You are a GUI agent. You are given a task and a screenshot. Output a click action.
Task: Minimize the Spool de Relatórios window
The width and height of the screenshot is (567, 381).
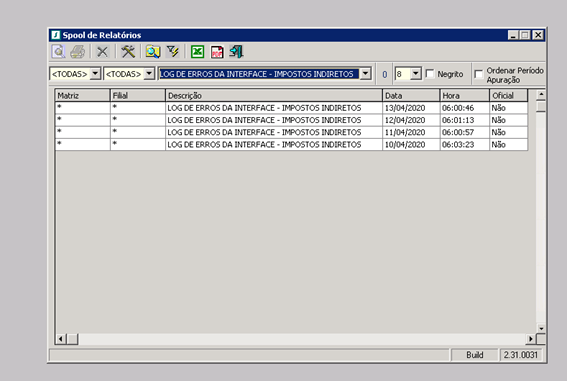(513, 35)
